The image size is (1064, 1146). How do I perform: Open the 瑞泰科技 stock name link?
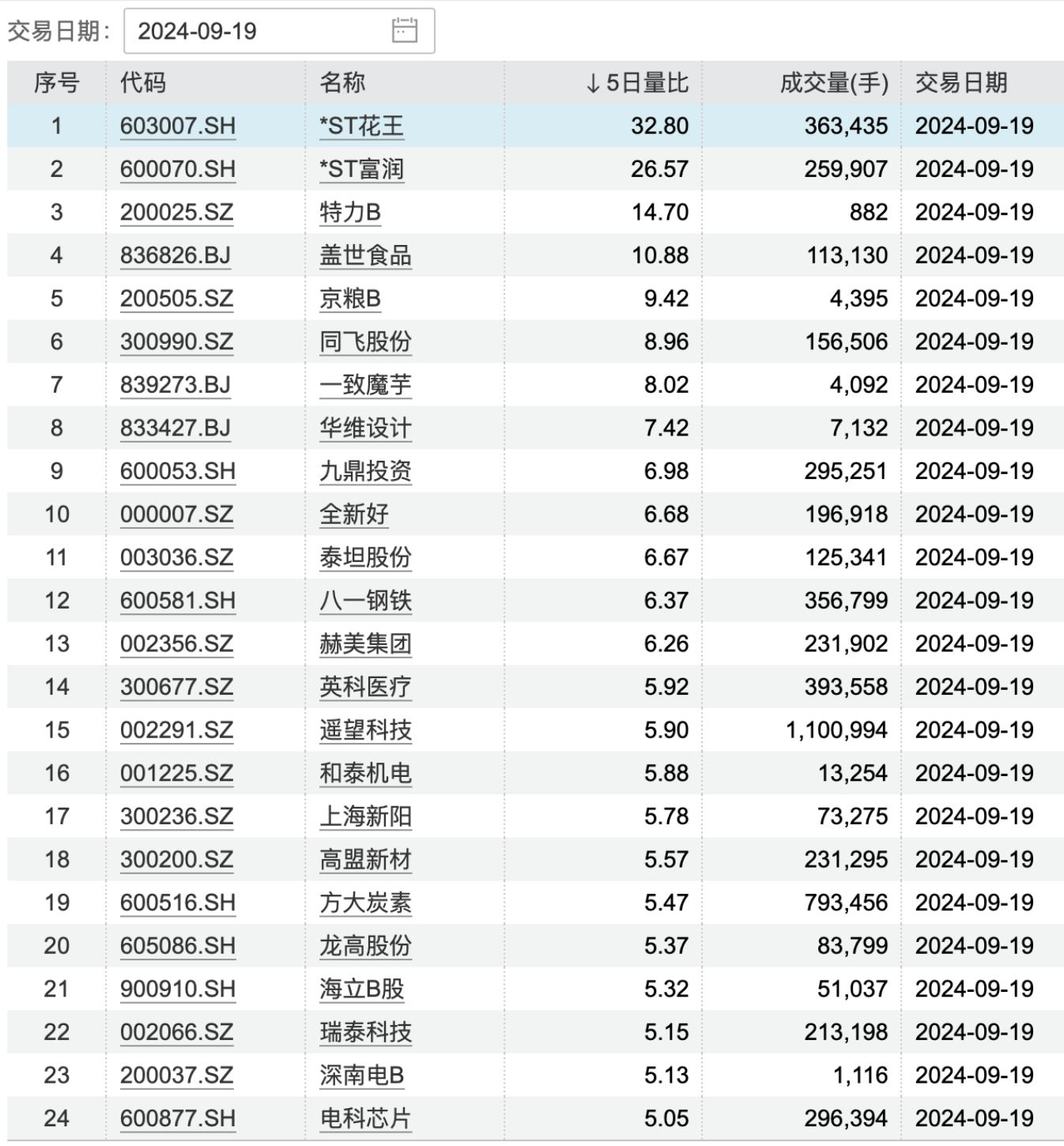click(365, 1031)
